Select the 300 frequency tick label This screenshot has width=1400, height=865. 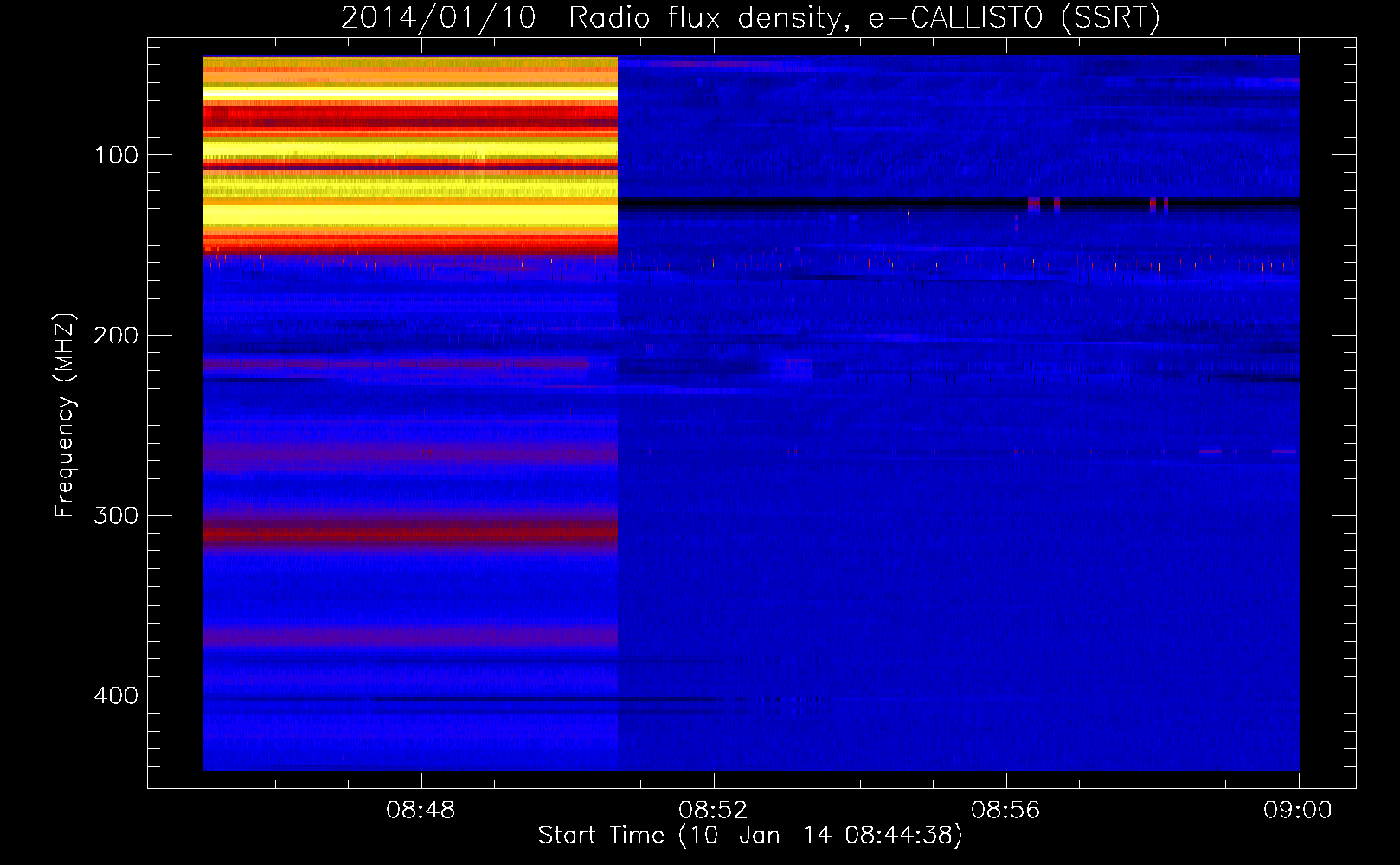coord(116,516)
